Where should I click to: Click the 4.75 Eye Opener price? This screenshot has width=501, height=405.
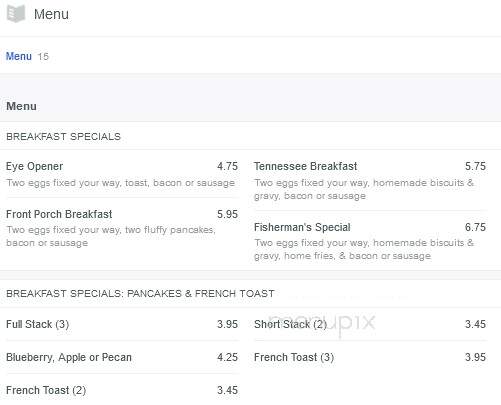click(x=227, y=166)
